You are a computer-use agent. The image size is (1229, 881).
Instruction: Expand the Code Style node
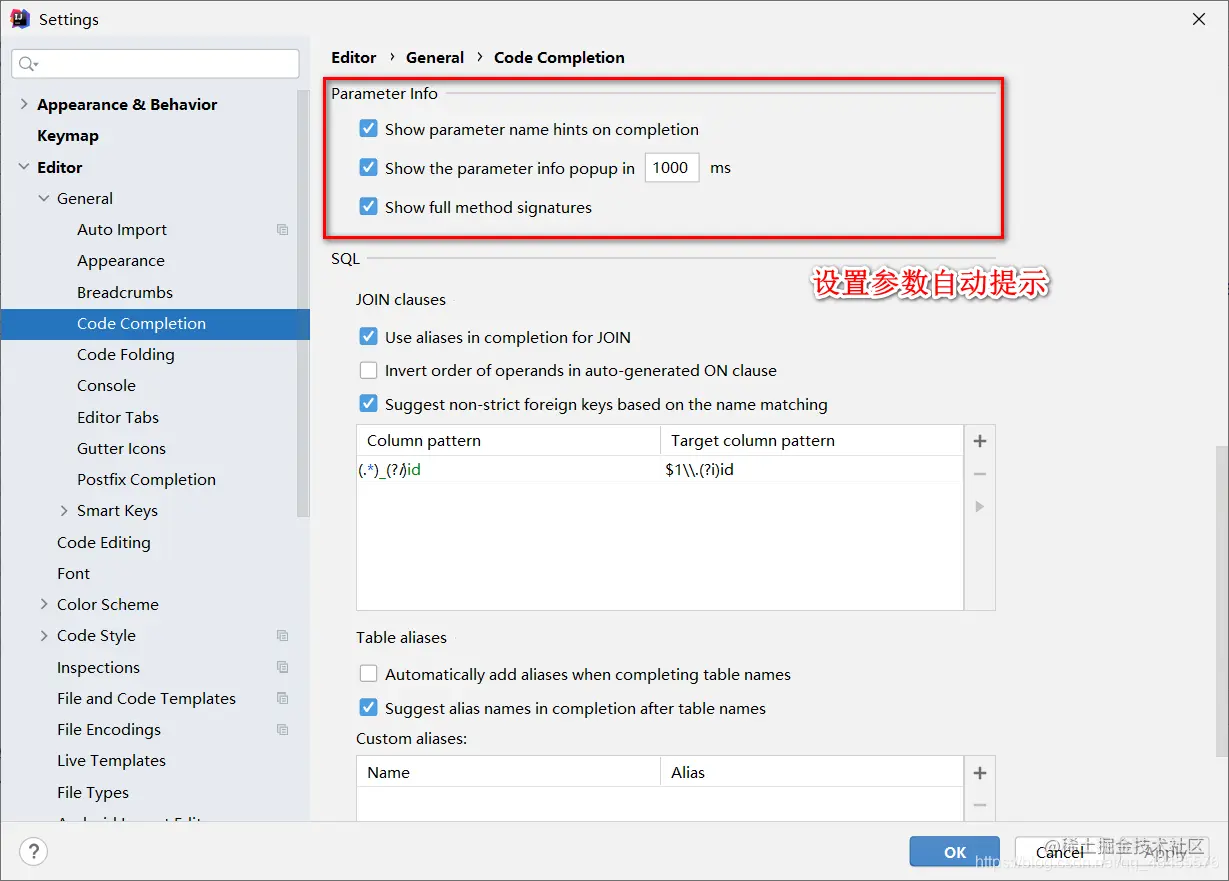pyautogui.click(x=44, y=635)
